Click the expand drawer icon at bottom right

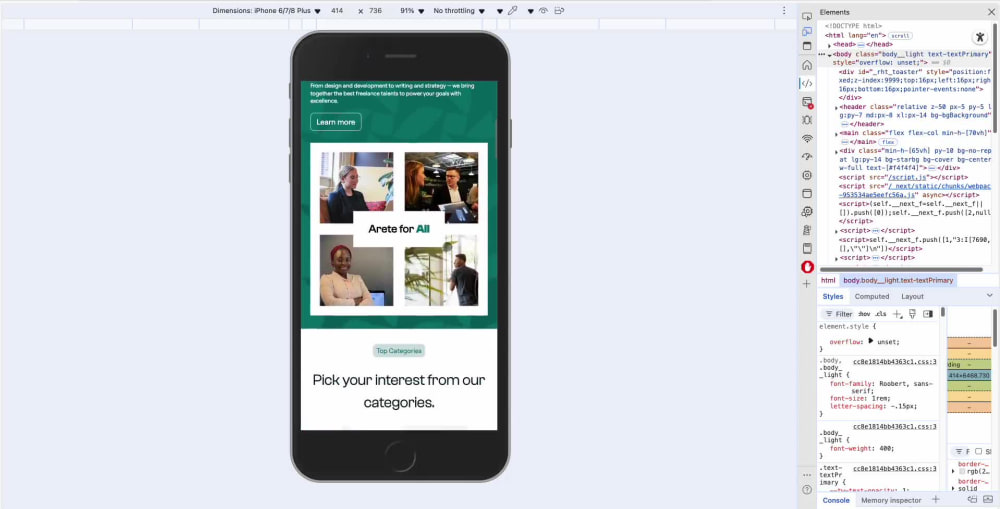pos(988,499)
